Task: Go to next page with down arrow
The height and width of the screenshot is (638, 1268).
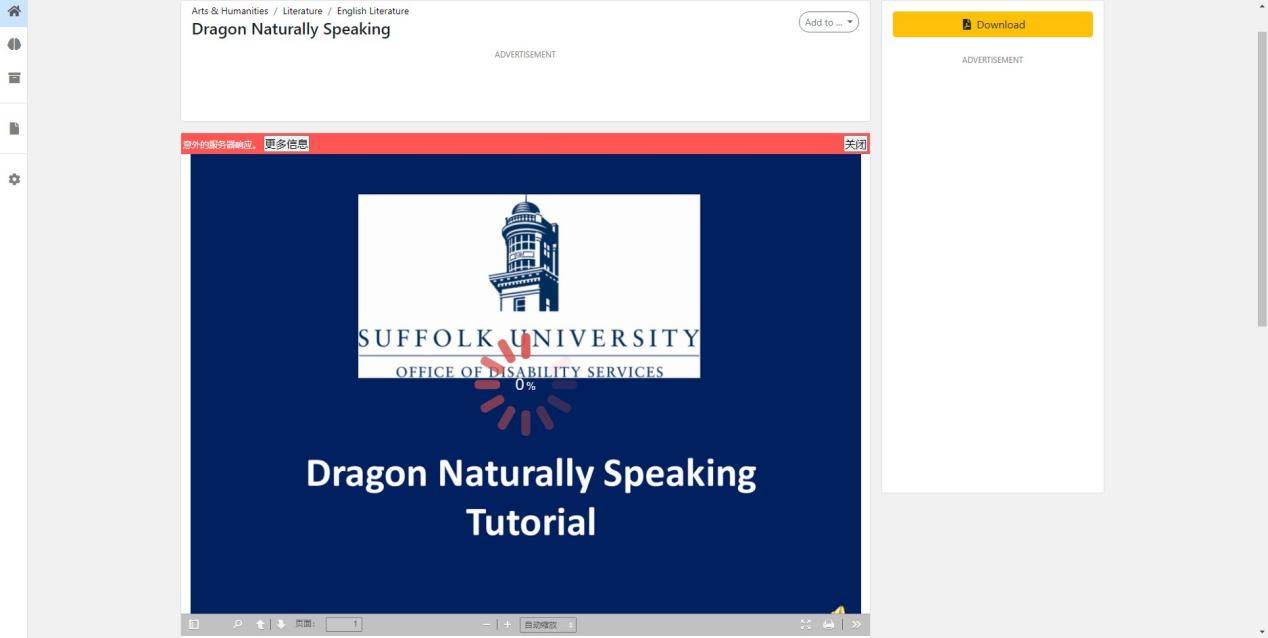Action: (x=281, y=624)
